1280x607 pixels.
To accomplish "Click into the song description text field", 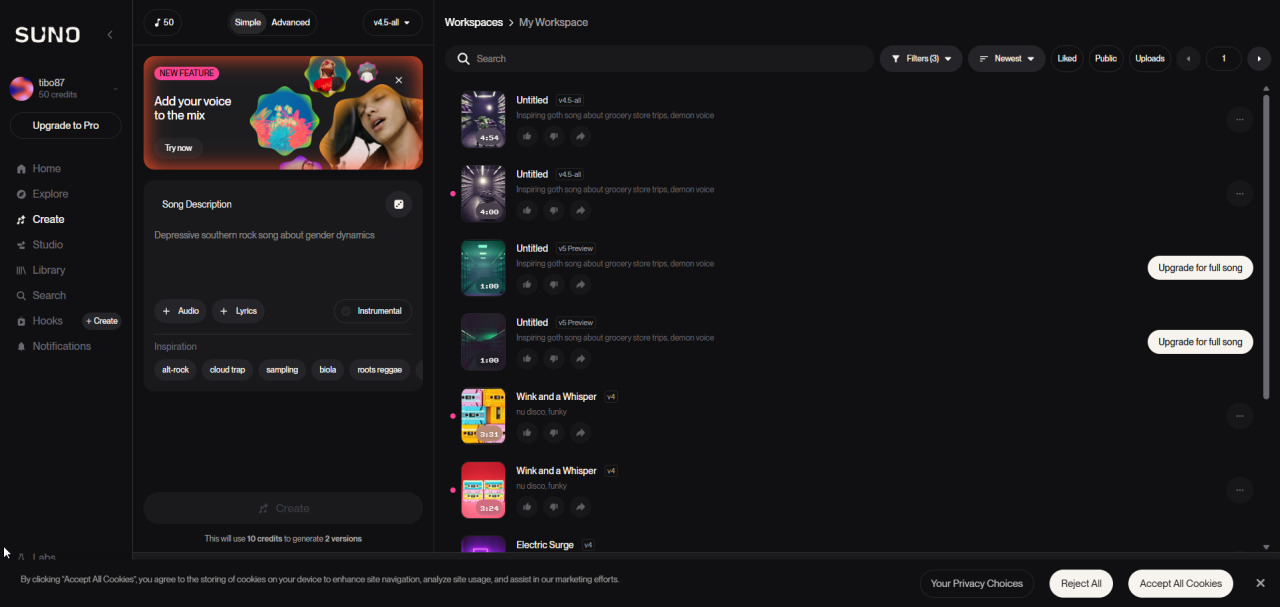I will tap(283, 258).
